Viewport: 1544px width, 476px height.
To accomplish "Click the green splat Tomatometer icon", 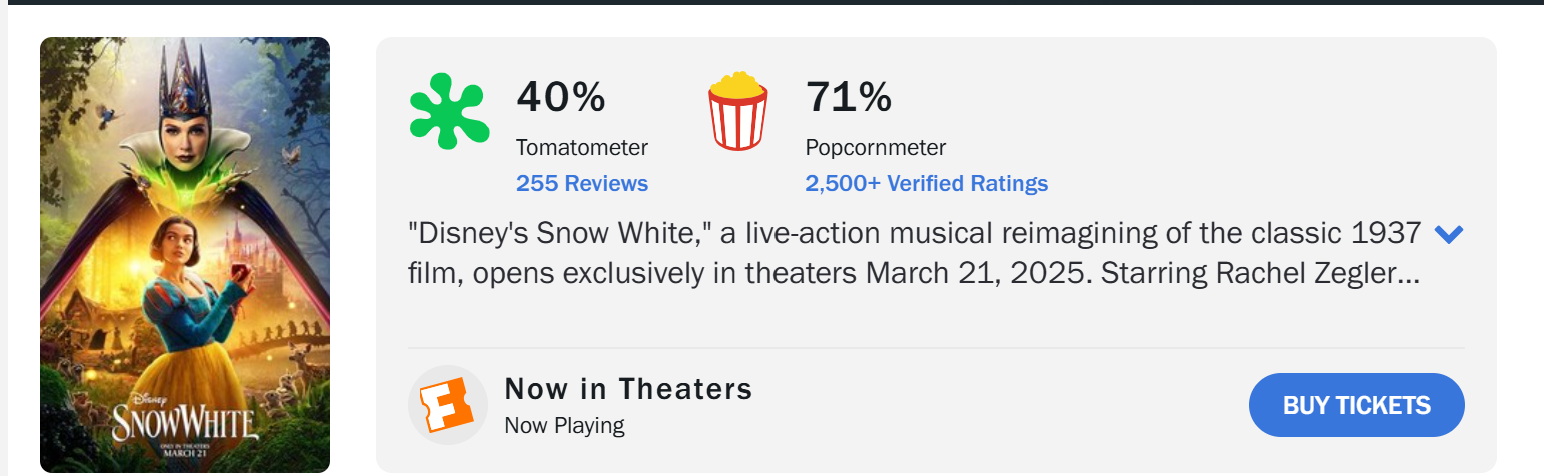I will click(449, 112).
